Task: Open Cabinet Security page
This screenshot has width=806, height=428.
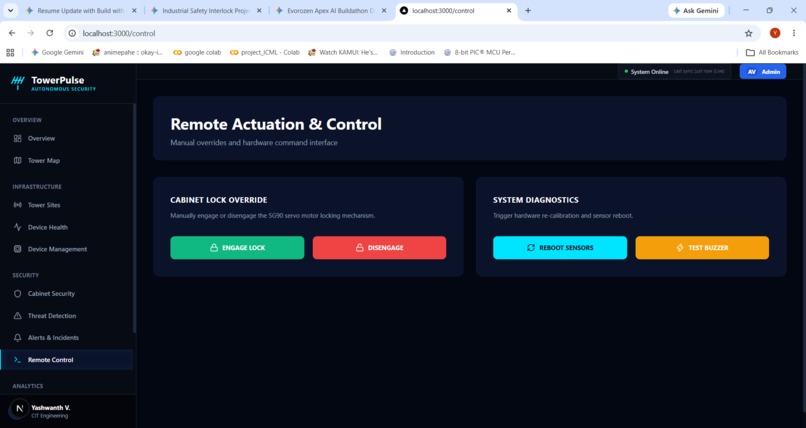Action: click(67, 293)
